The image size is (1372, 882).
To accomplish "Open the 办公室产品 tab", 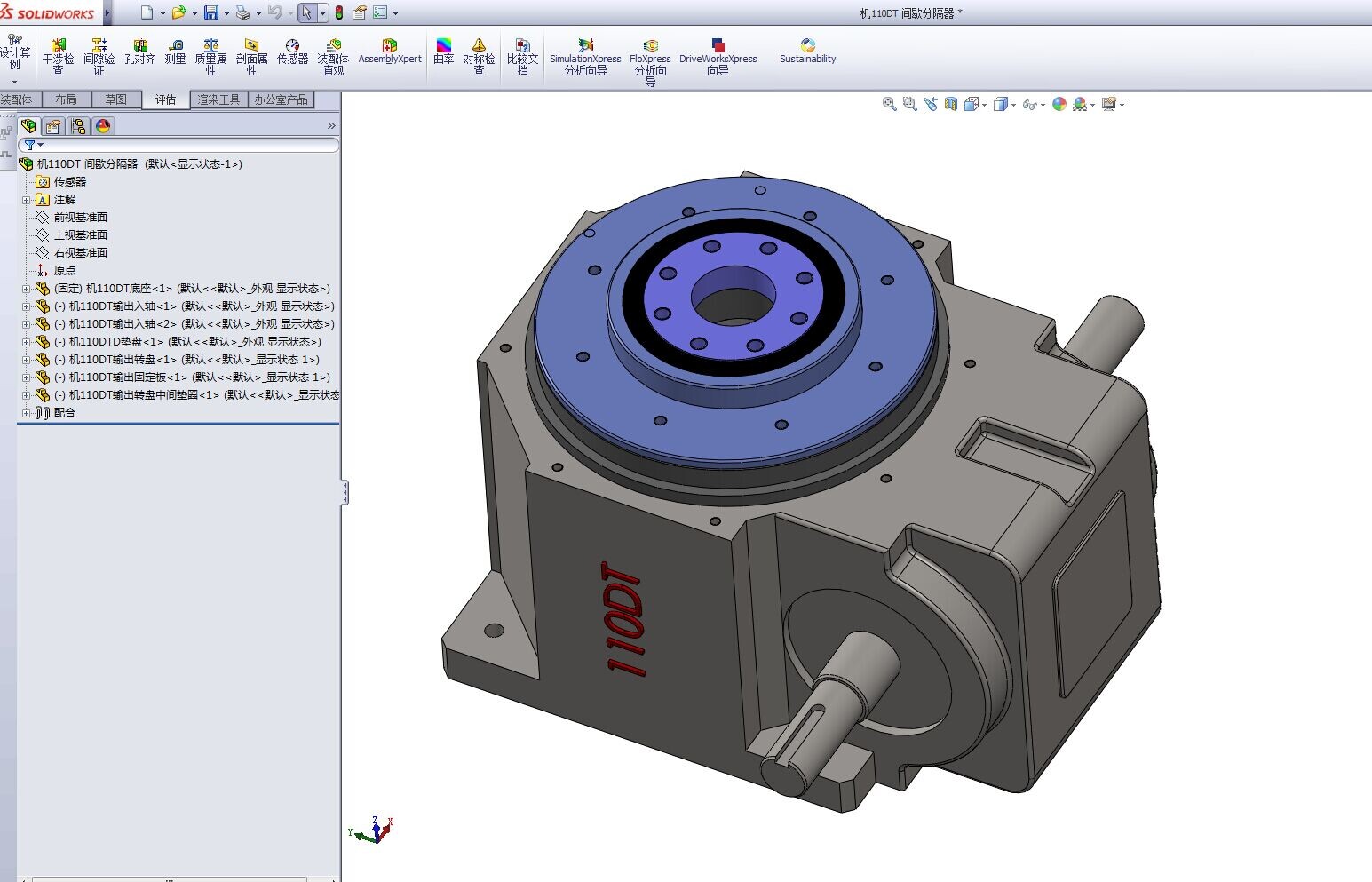I will 281,99.
